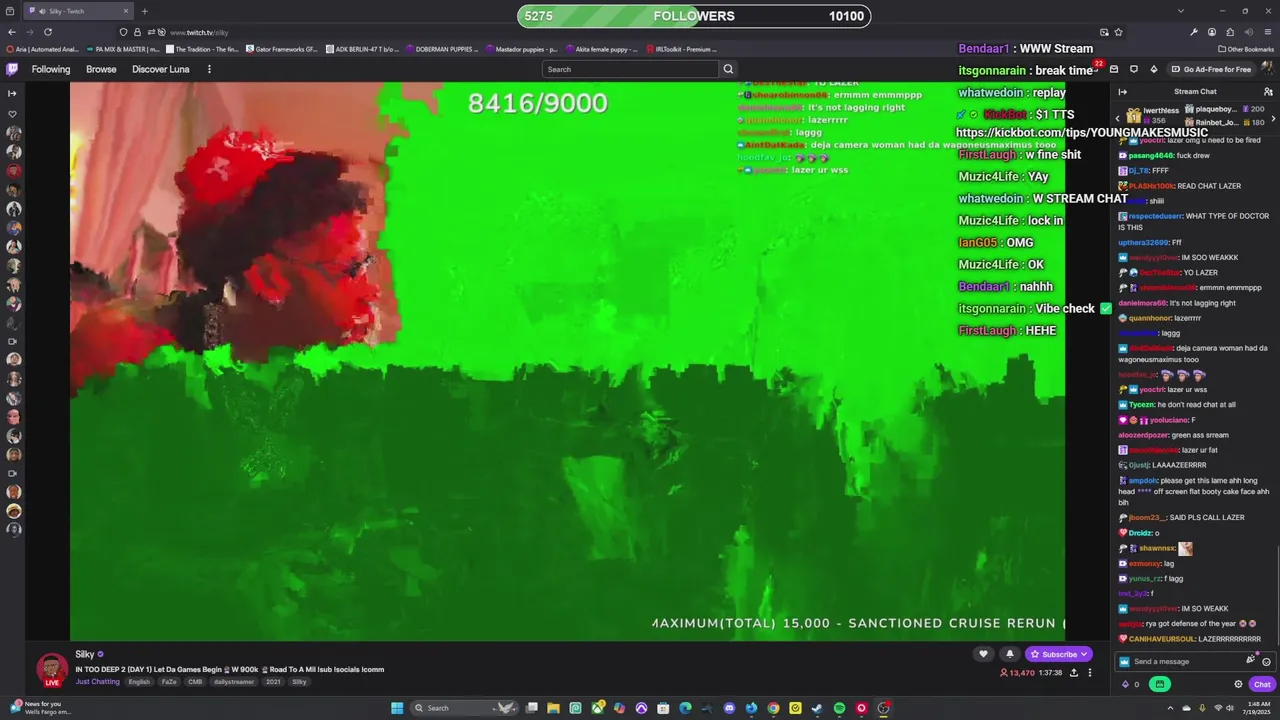Bookmark this page star icon

click(x=1118, y=32)
